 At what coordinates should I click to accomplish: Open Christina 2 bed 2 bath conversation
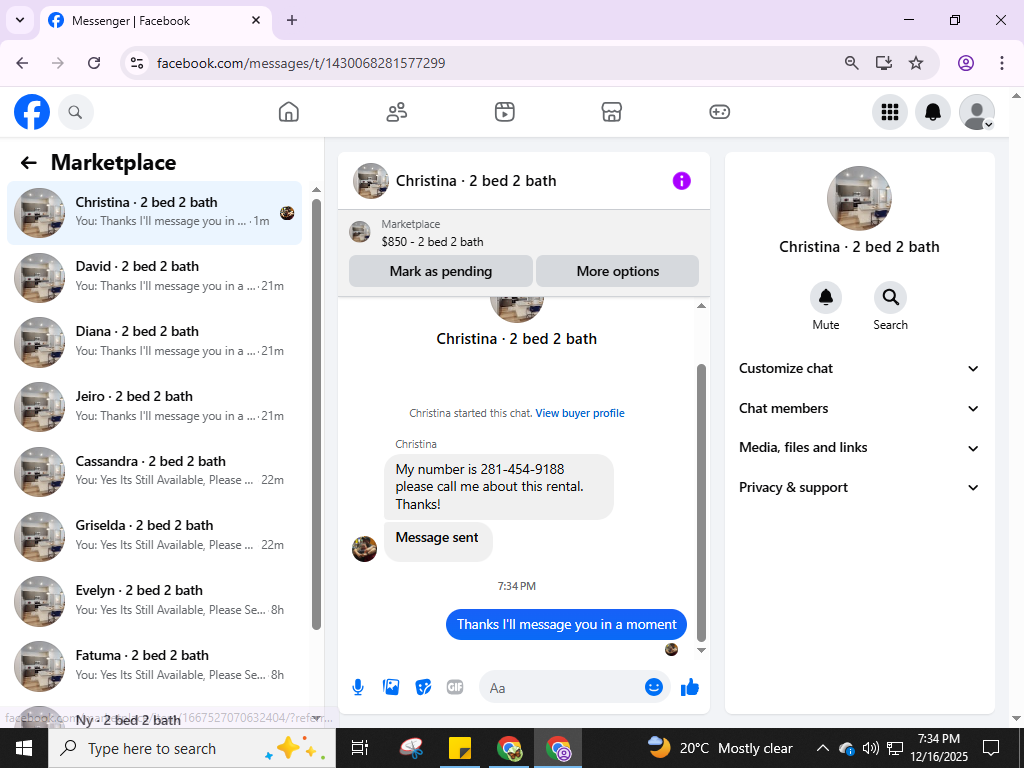point(154,213)
